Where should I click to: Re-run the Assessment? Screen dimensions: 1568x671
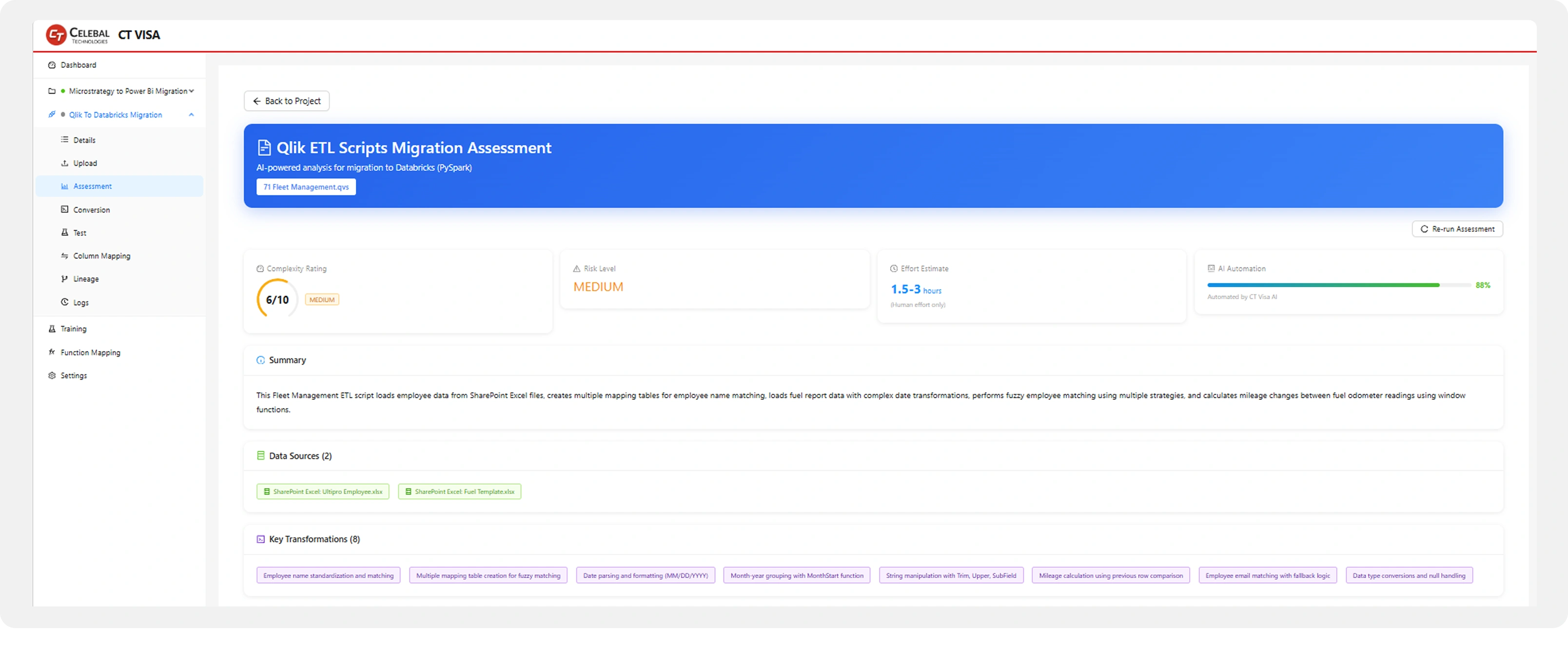pos(1457,229)
